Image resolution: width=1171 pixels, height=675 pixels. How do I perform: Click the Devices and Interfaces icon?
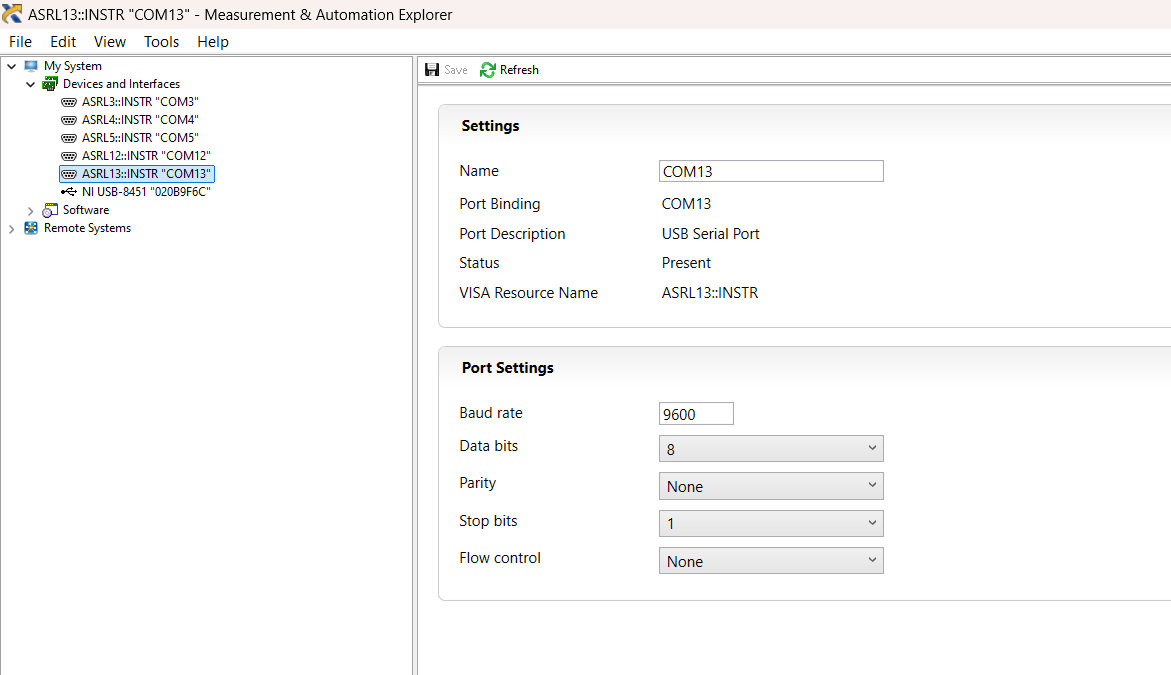49,84
